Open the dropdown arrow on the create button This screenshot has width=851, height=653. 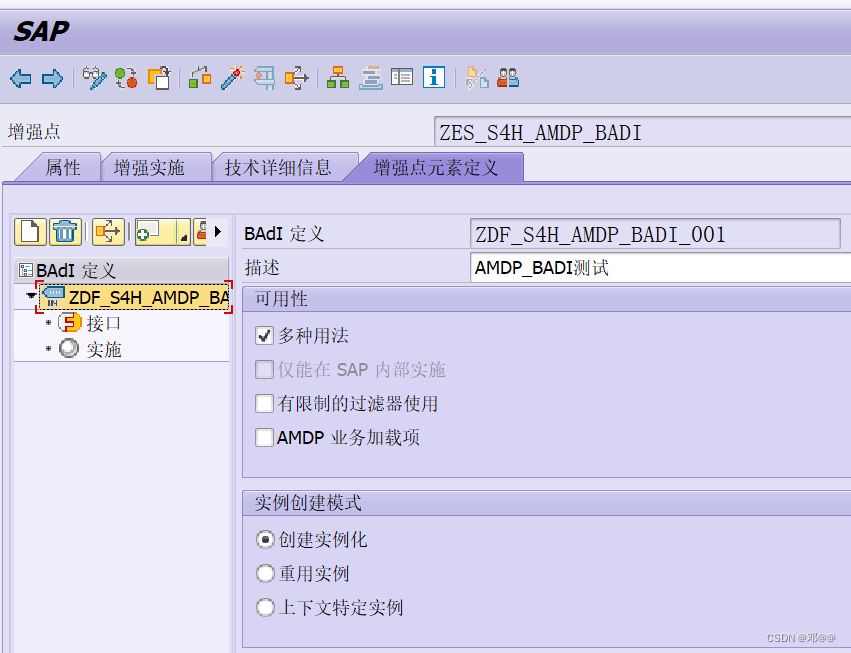click(x=184, y=232)
